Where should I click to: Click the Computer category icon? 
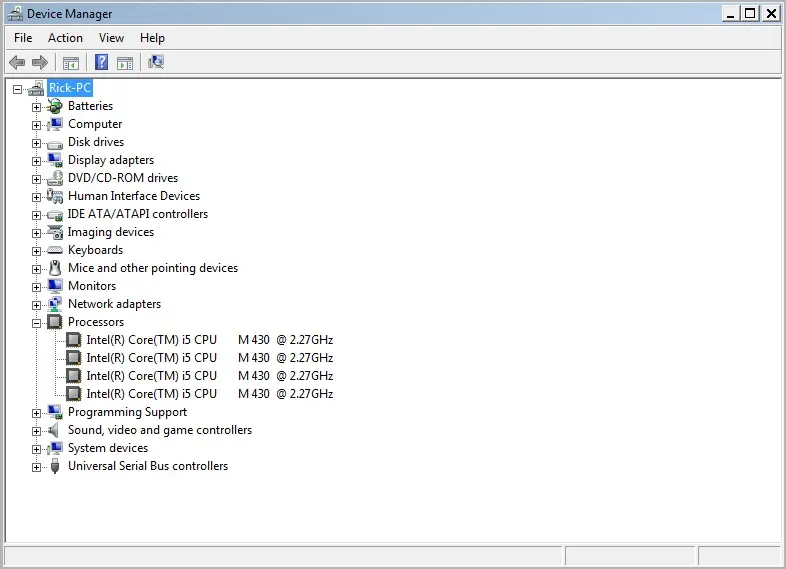click(x=55, y=124)
